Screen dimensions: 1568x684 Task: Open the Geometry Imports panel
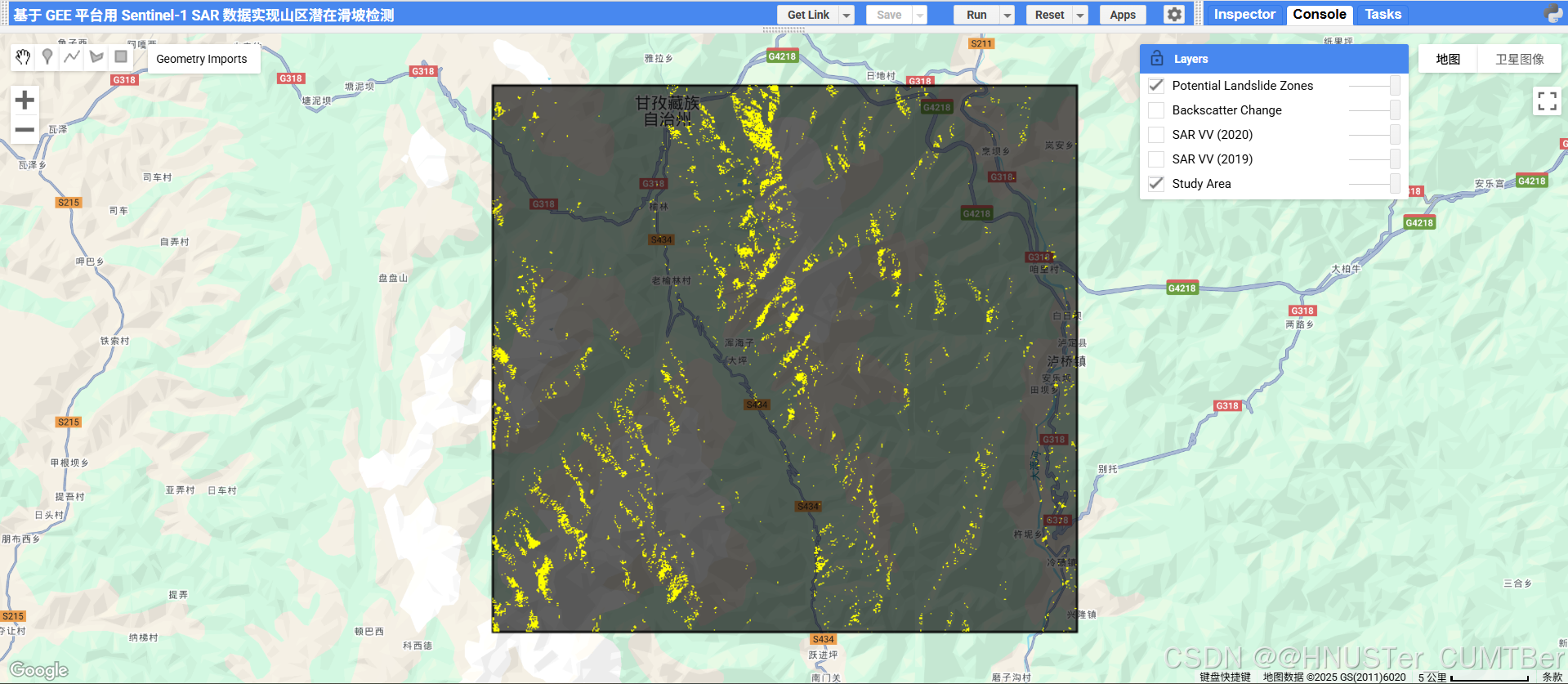(202, 59)
